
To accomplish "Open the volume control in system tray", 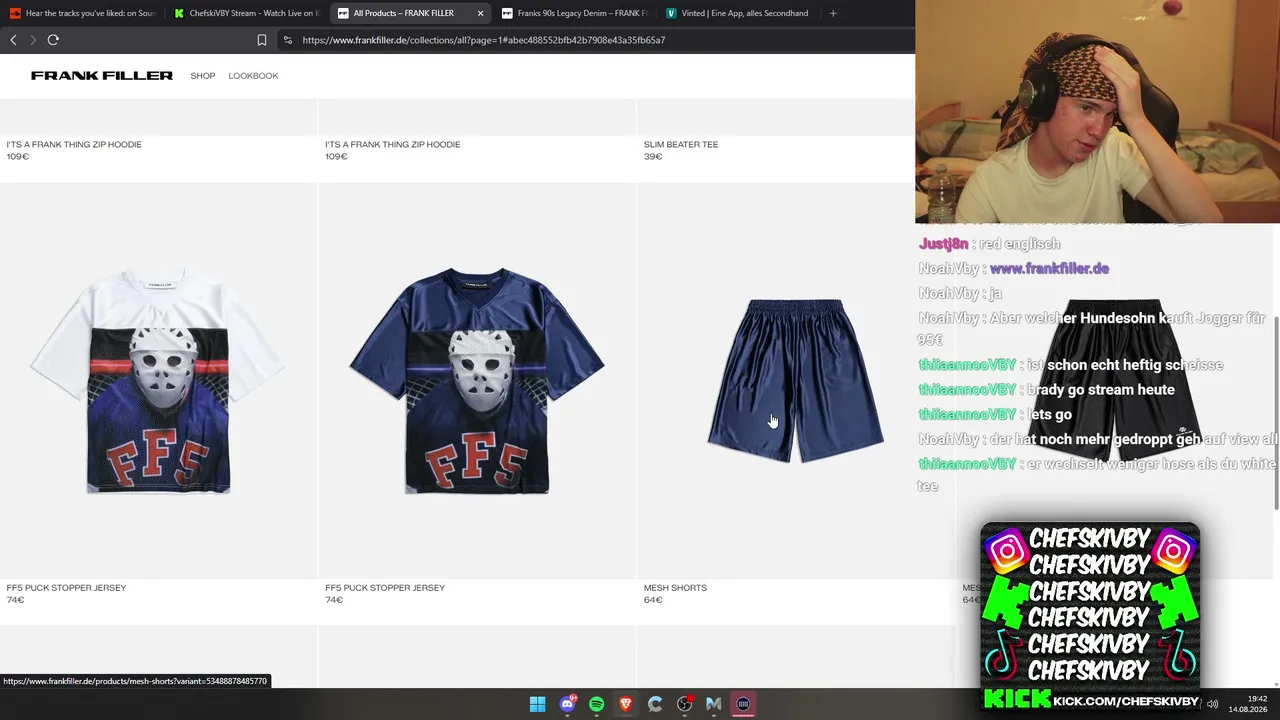I will [x=1212, y=704].
